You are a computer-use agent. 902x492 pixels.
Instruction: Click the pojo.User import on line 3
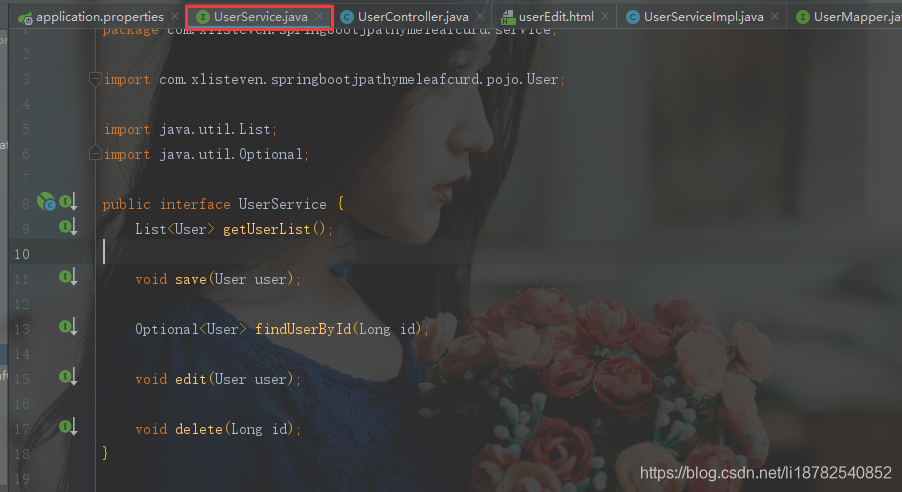(522, 79)
